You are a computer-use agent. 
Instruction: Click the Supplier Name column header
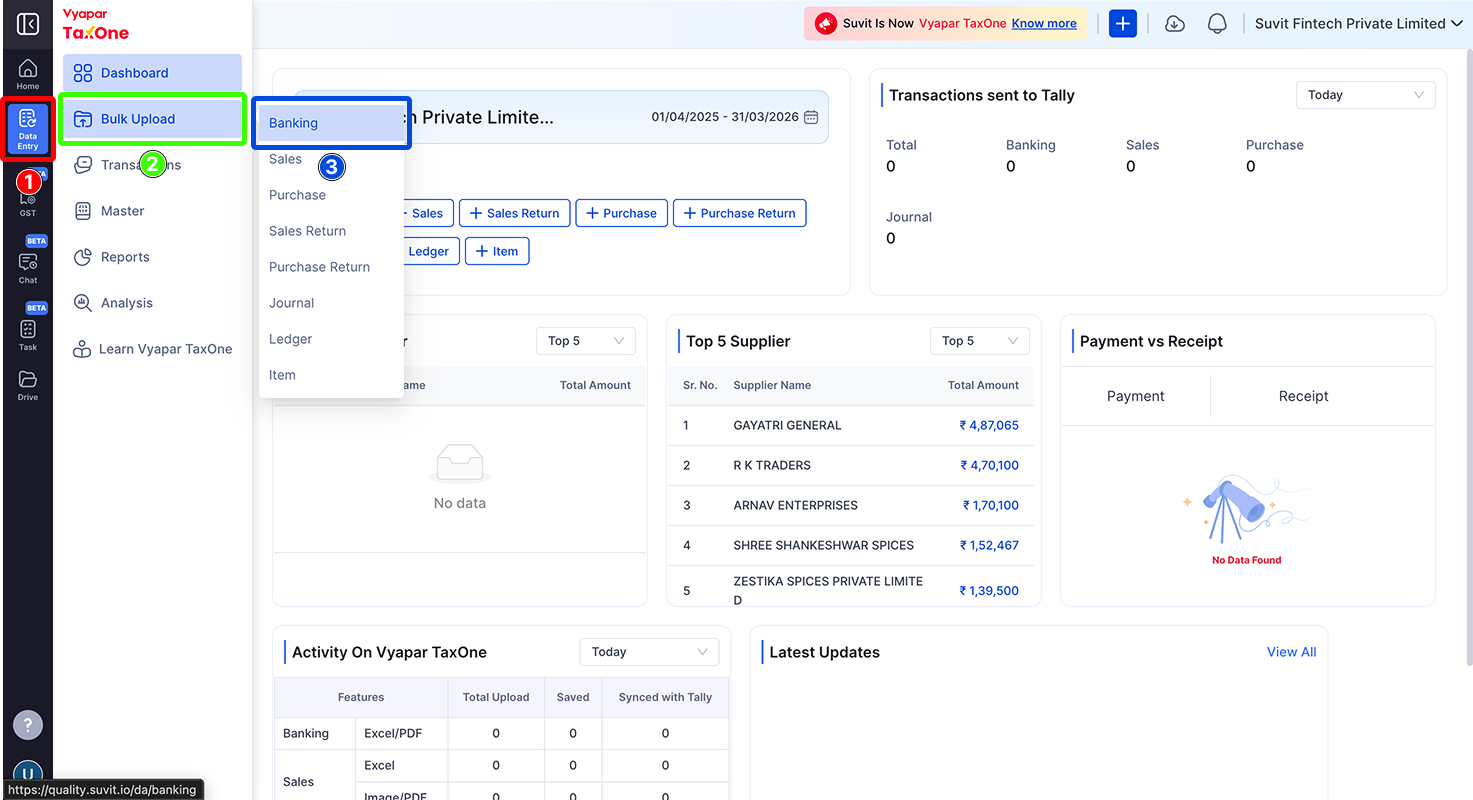pos(772,385)
